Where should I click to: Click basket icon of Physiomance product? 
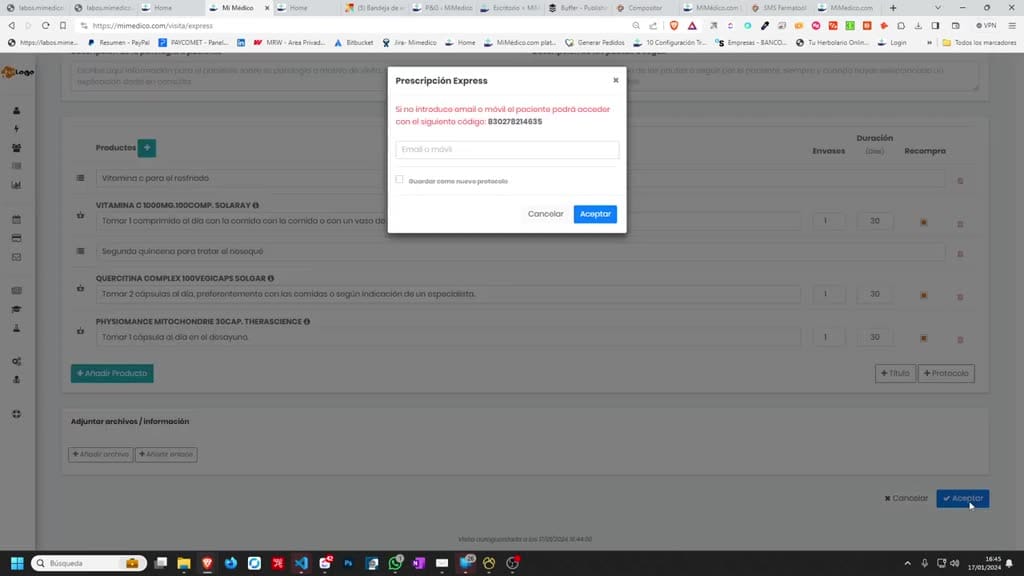(x=80, y=331)
